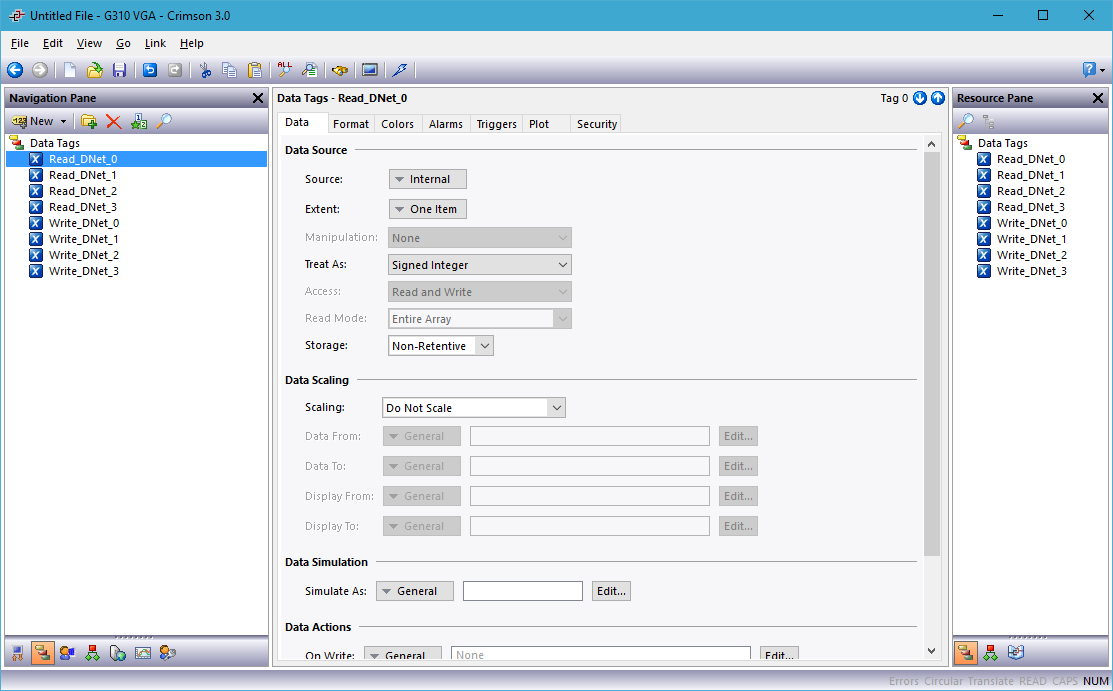Image resolution: width=1113 pixels, height=691 pixels.
Task: Click the magnifier icon in Resource Pane toolbar
Action: coord(965,121)
